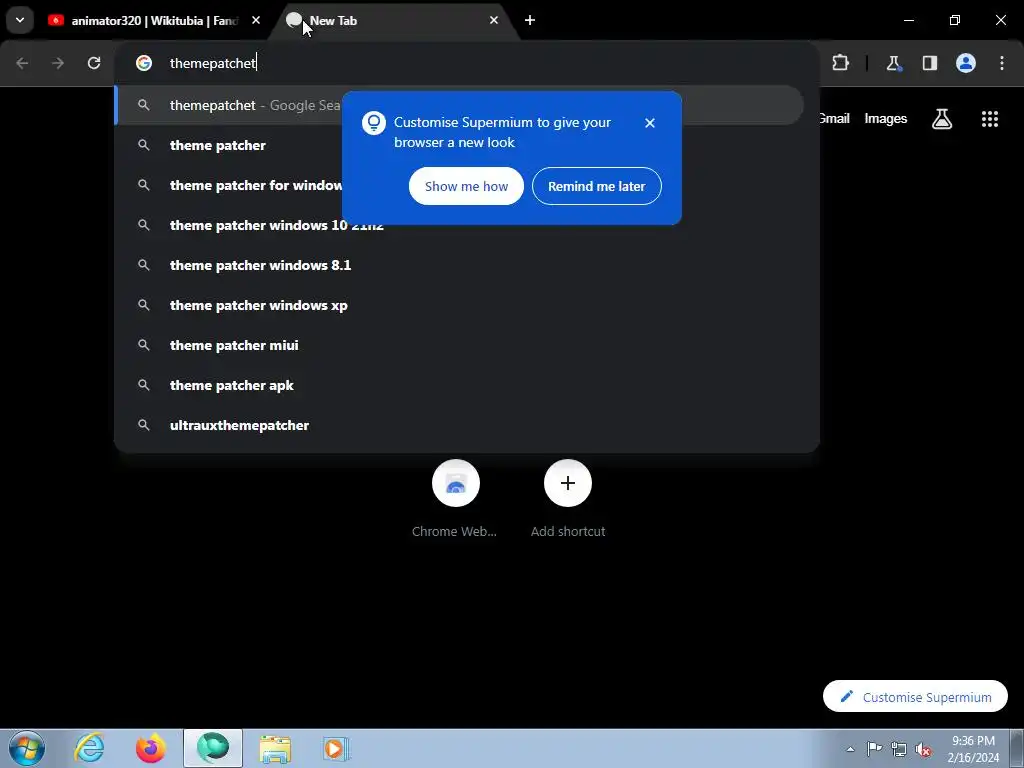
Task: Open the tab search dropdown arrow
Action: [20, 20]
